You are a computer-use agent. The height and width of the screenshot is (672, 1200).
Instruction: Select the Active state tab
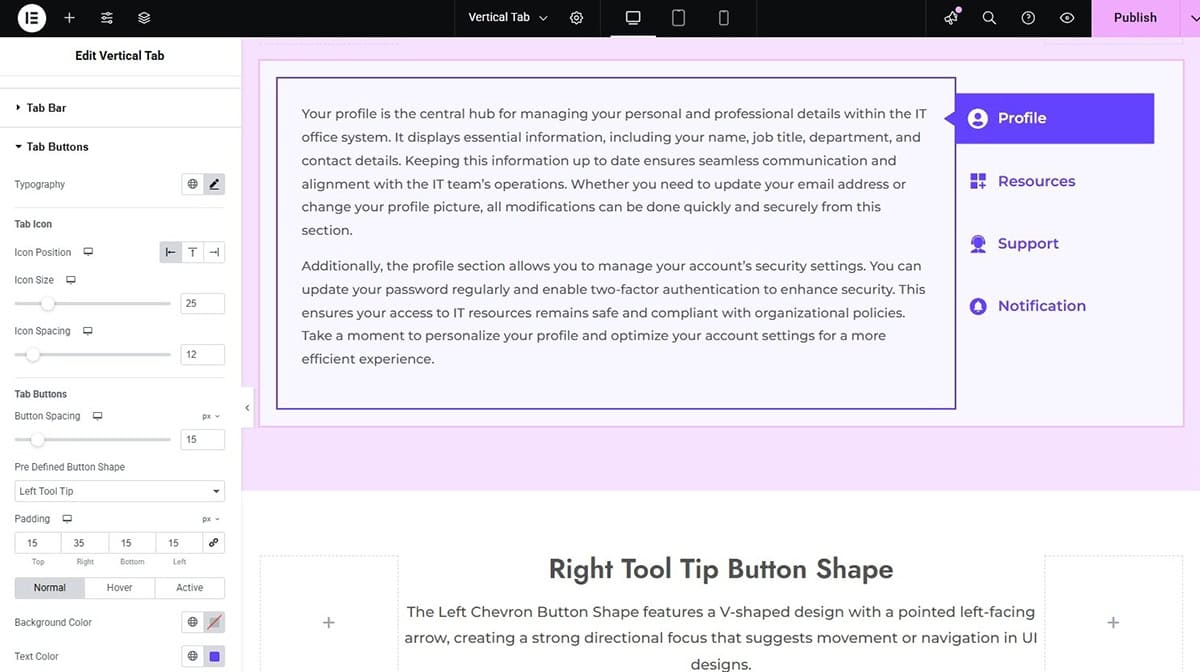[x=190, y=588]
